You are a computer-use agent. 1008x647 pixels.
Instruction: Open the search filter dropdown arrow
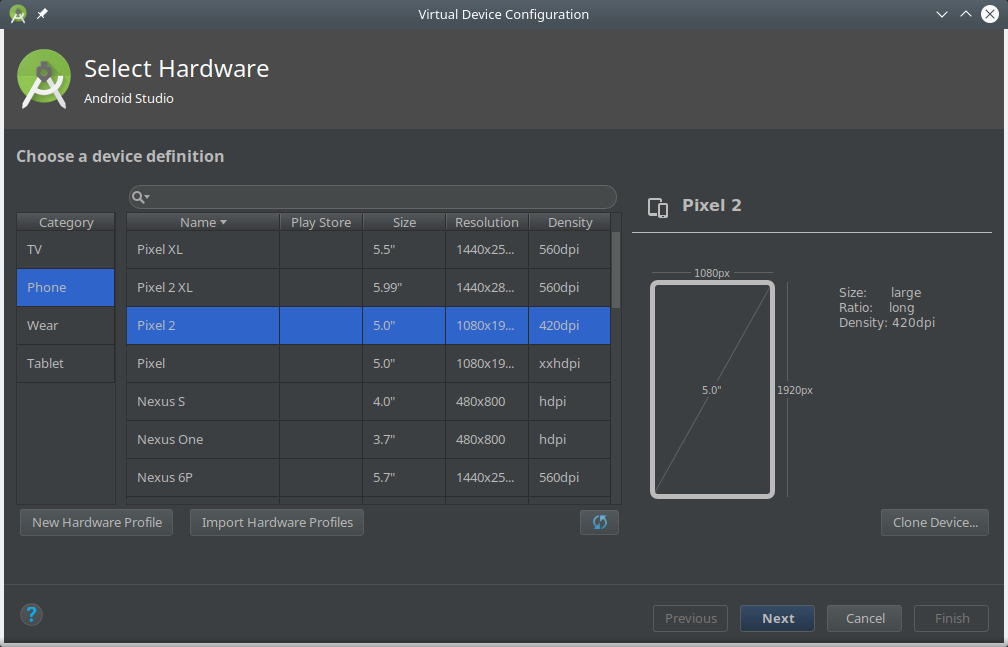(145, 197)
